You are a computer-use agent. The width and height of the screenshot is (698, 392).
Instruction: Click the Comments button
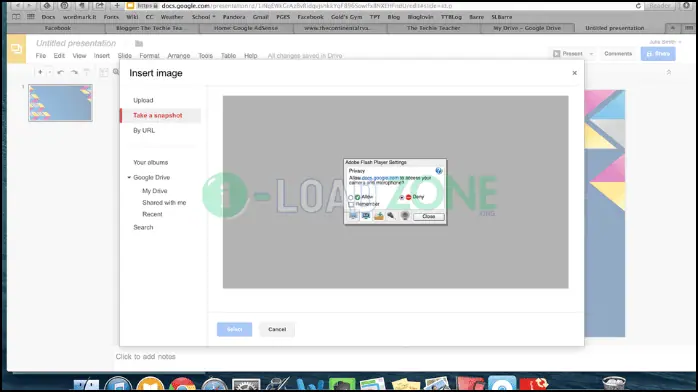point(618,54)
